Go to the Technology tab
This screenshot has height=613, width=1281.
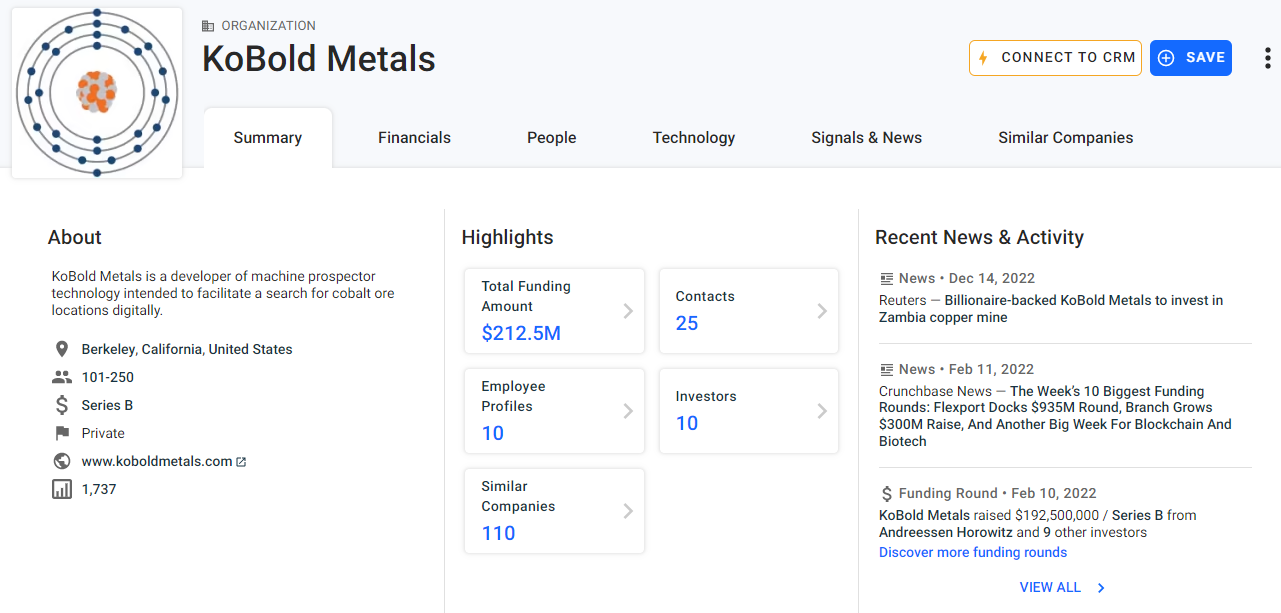point(694,138)
